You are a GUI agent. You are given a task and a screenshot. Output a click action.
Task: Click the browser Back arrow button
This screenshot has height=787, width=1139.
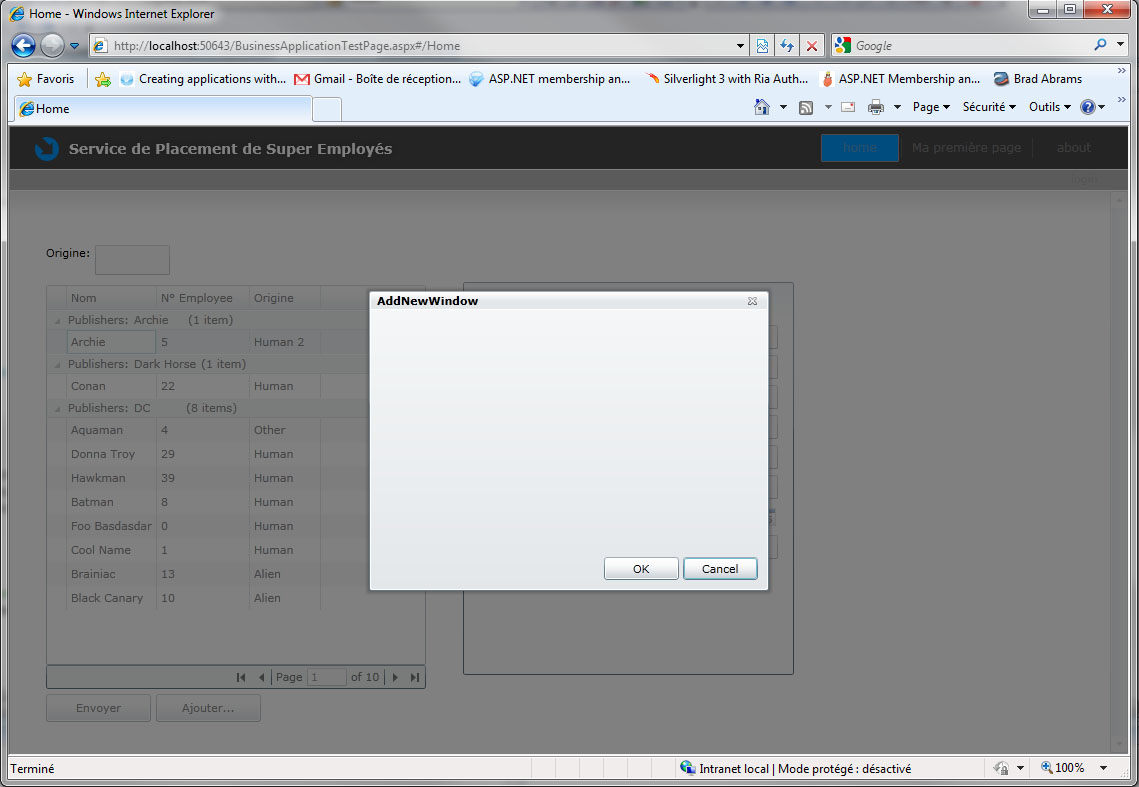[24, 45]
